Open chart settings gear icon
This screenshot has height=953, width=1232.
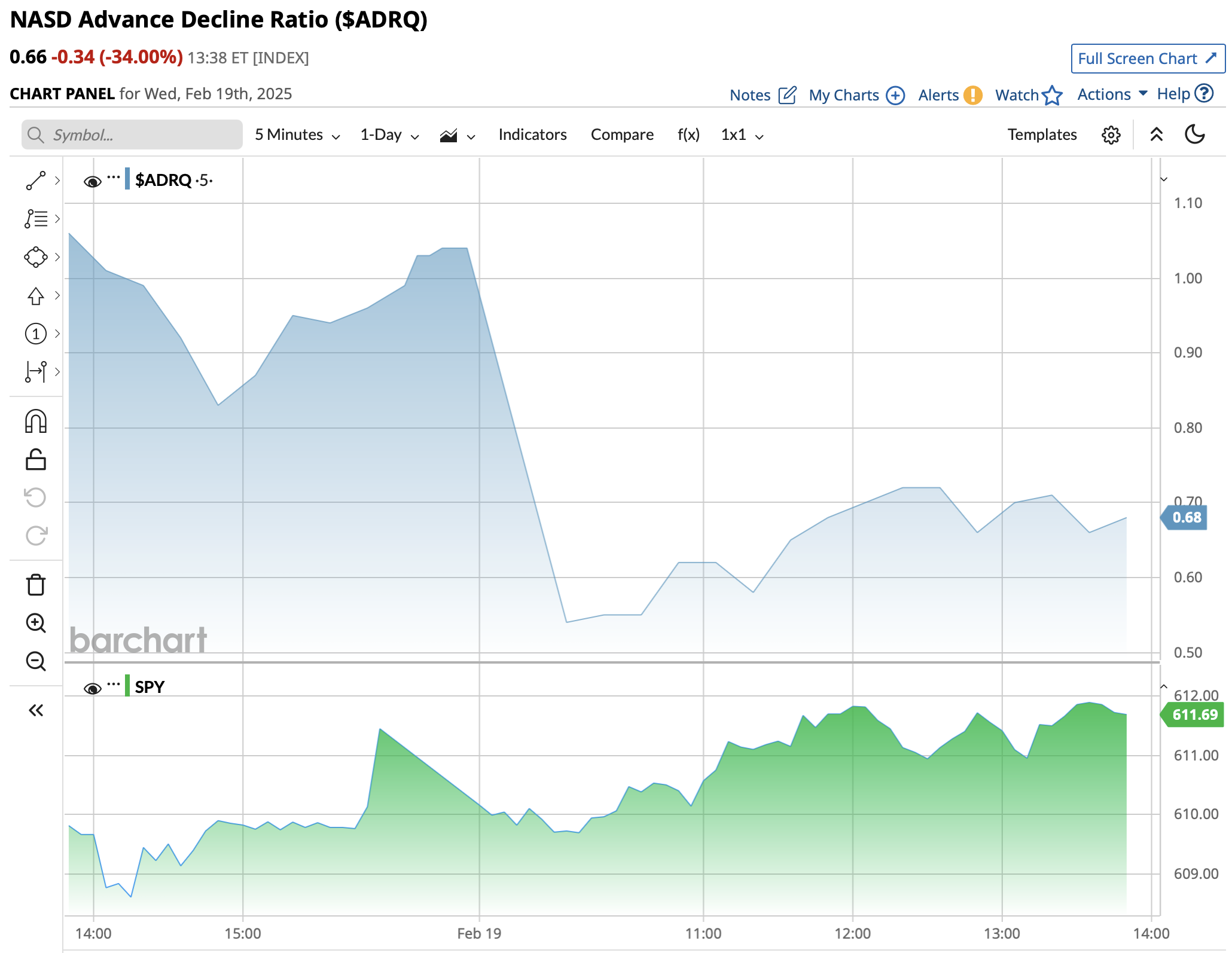coord(1111,135)
